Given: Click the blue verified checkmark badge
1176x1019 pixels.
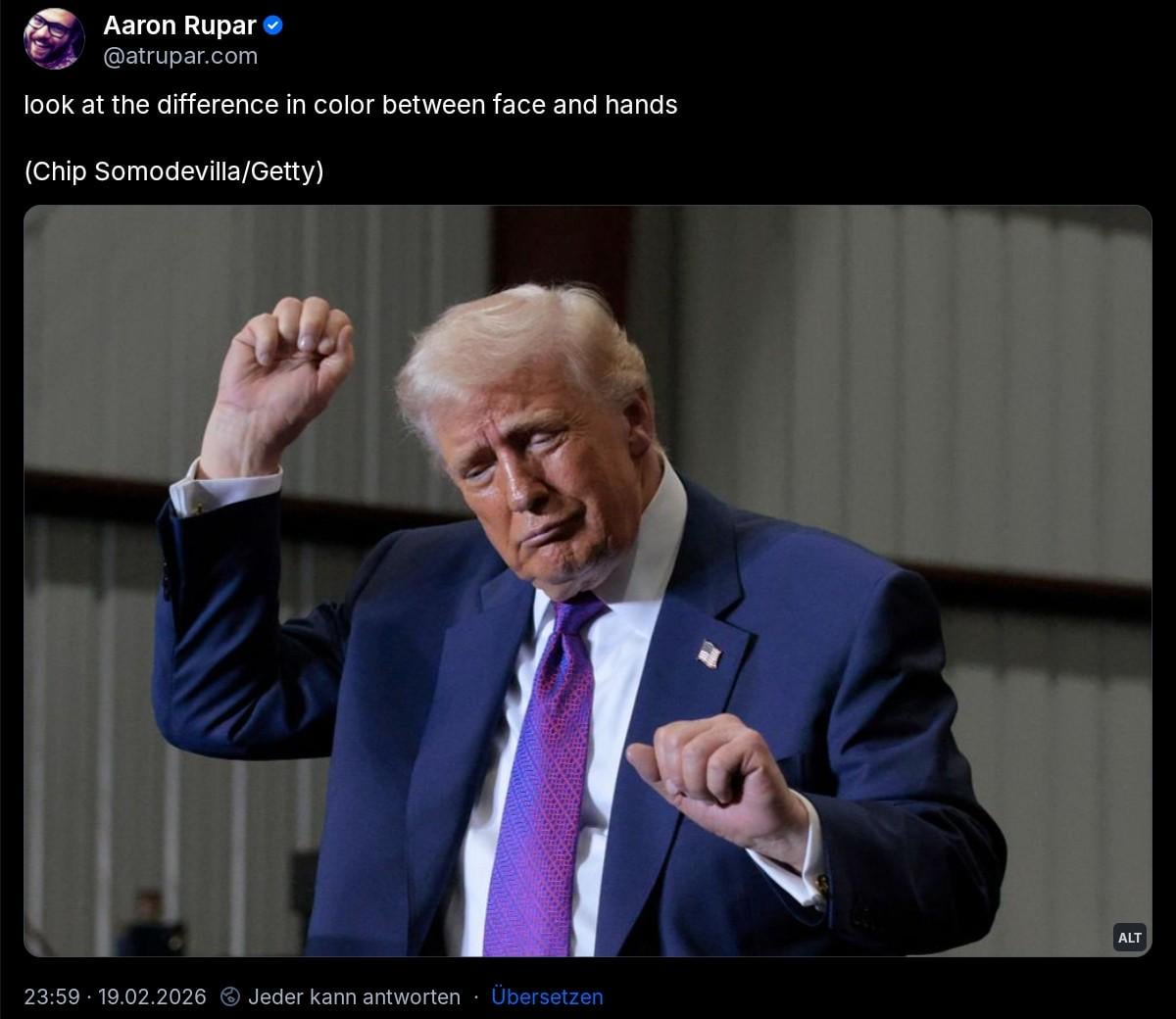Looking at the screenshot, I should pyautogui.click(x=274, y=26).
